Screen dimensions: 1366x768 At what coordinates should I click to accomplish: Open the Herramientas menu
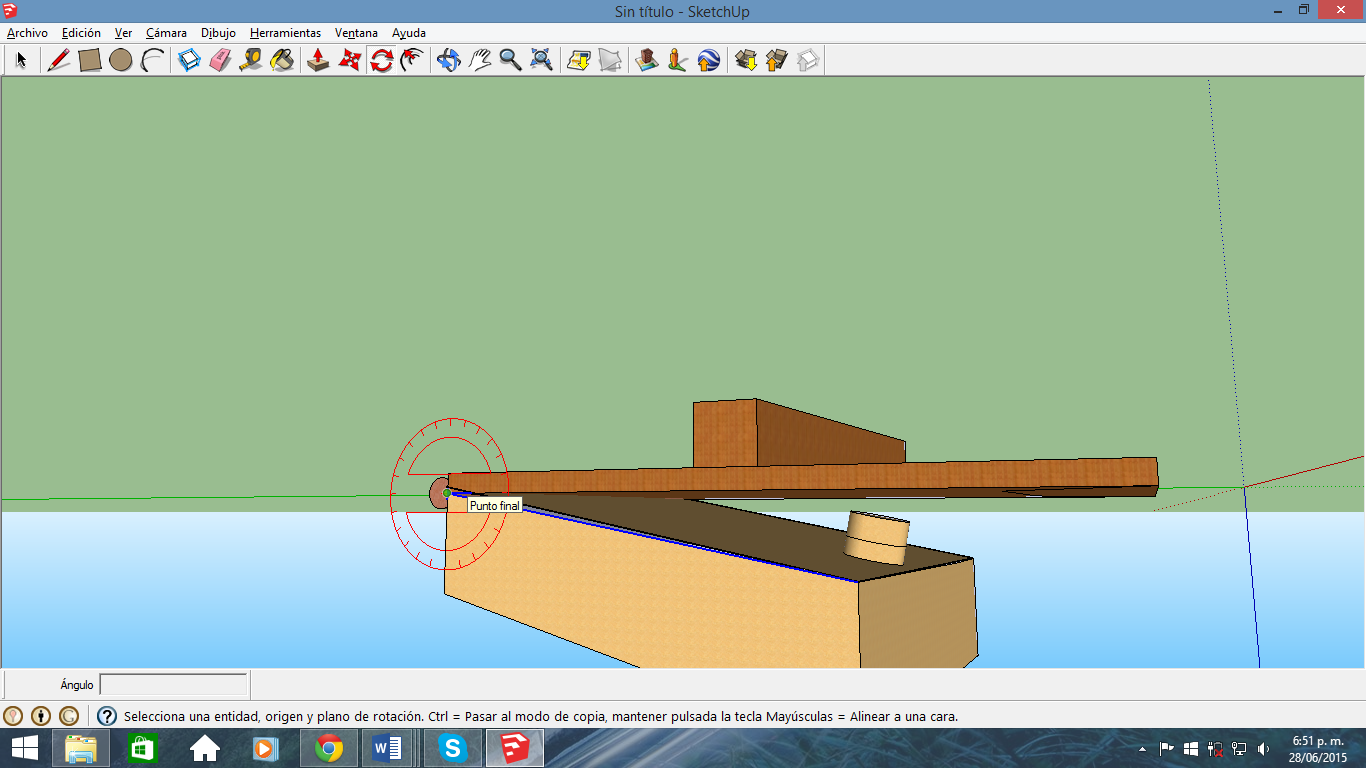[285, 33]
